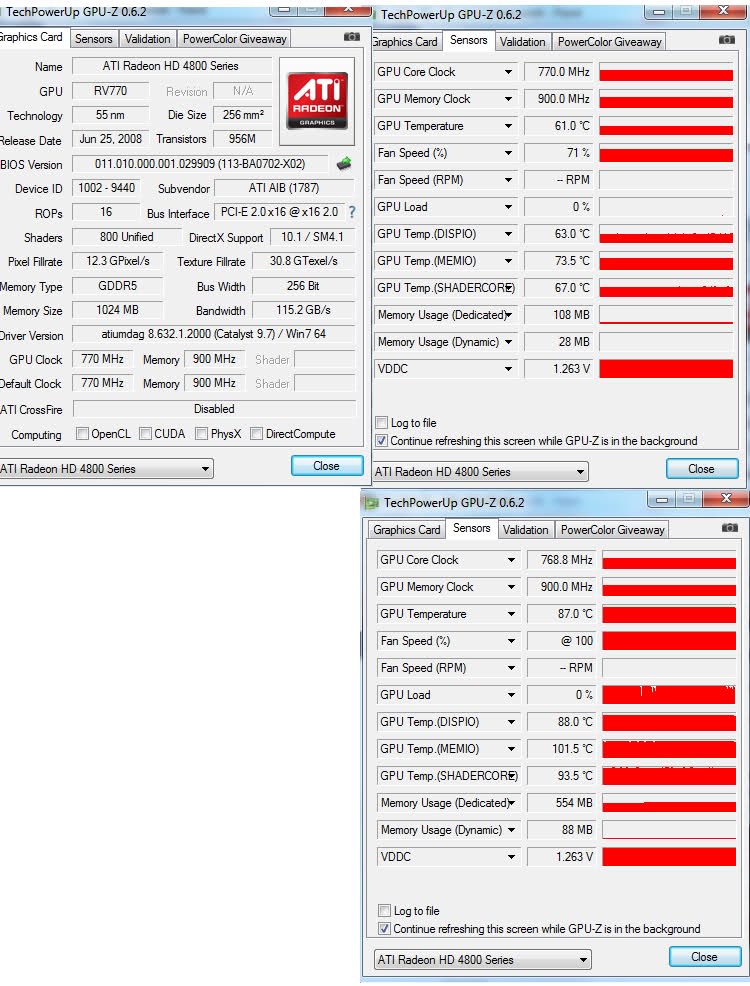Expand GPU Memory Clock dropdown in top window
Image resolution: width=750 pixels, height=986 pixels.
(508, 99)
